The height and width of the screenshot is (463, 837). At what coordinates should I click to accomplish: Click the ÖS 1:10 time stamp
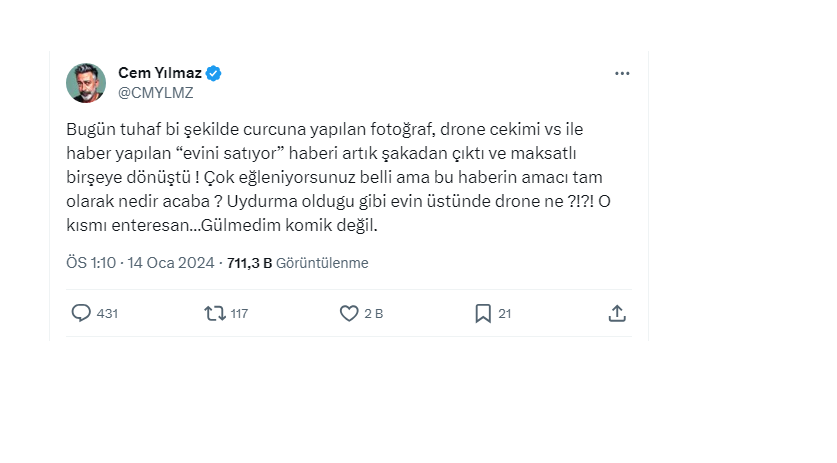pyautogui.click(x=90, y=263)
